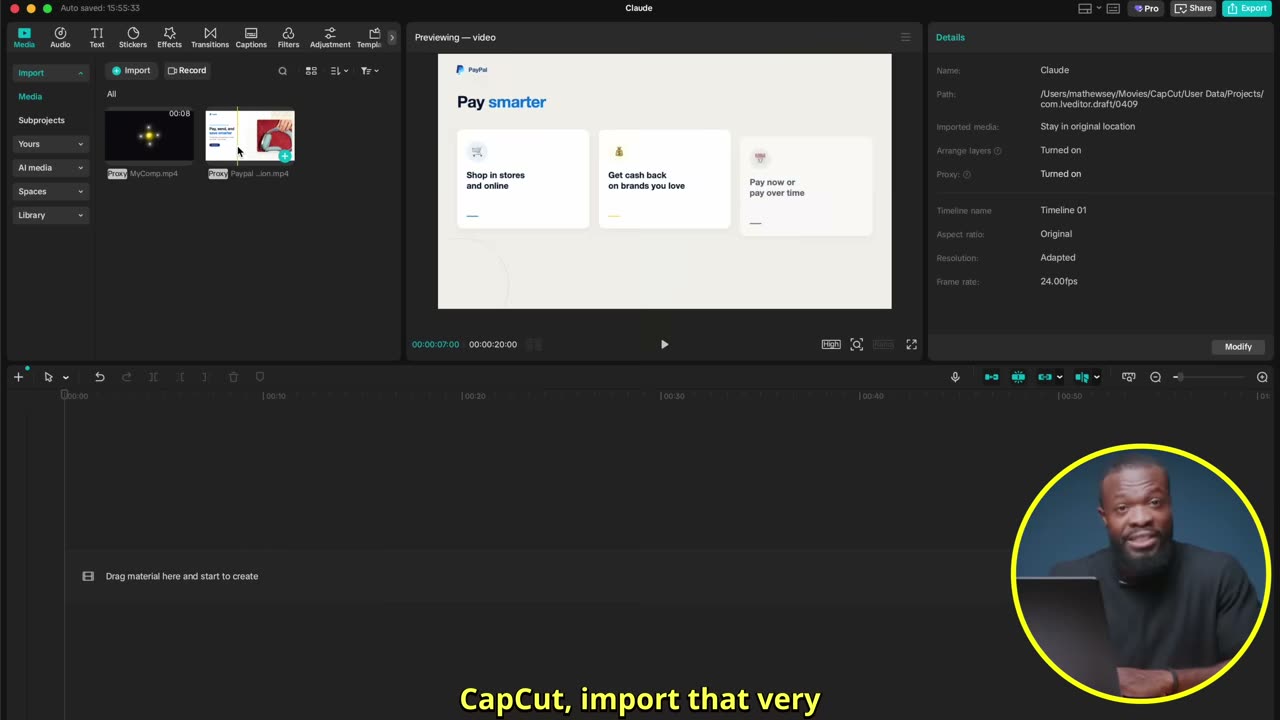Click the add track plus icon in timeline
This screenshot has height=720, width=1280.
tap(18, 377)
